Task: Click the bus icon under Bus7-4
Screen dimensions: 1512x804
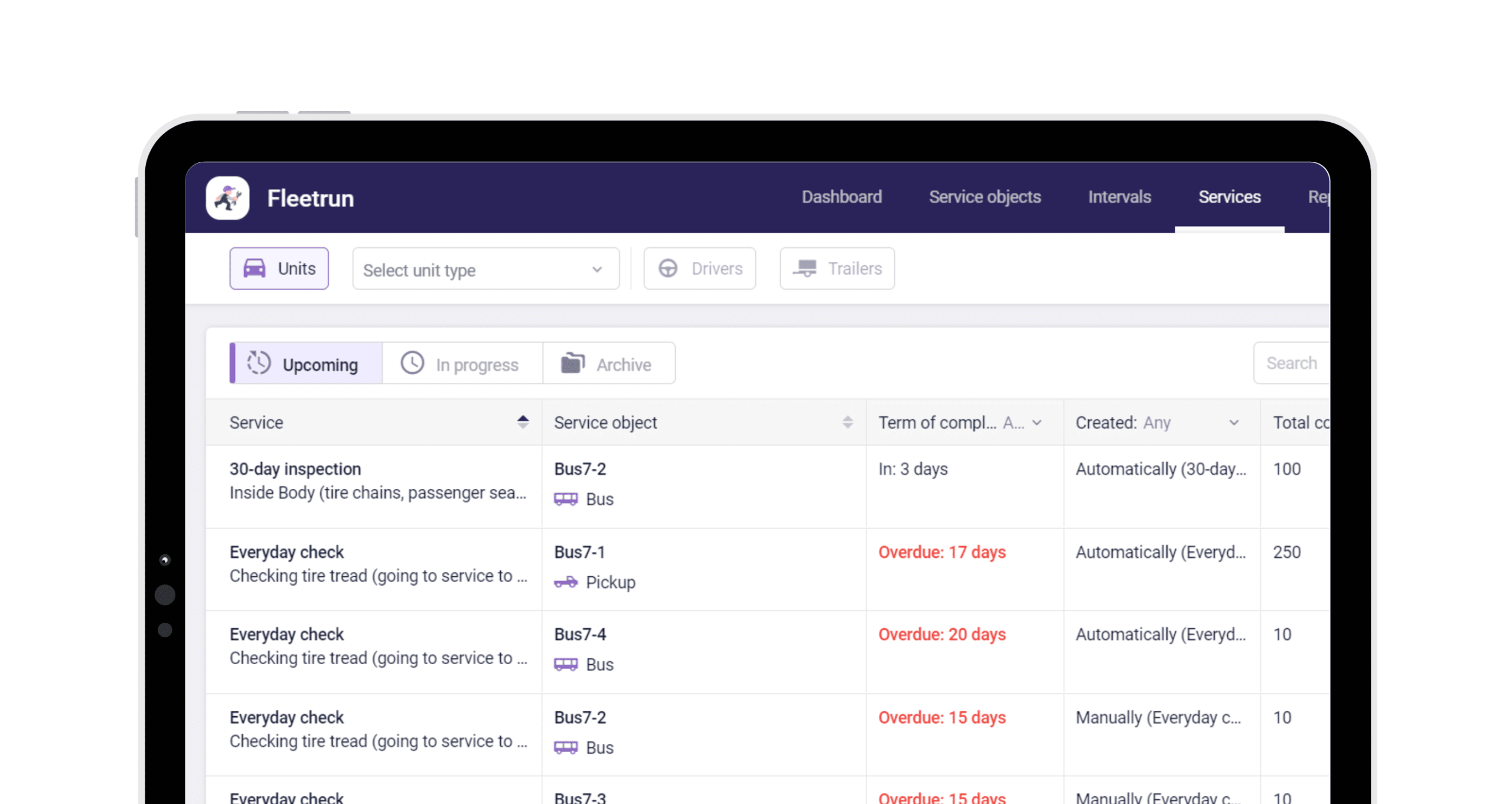Action: [566, 665]
